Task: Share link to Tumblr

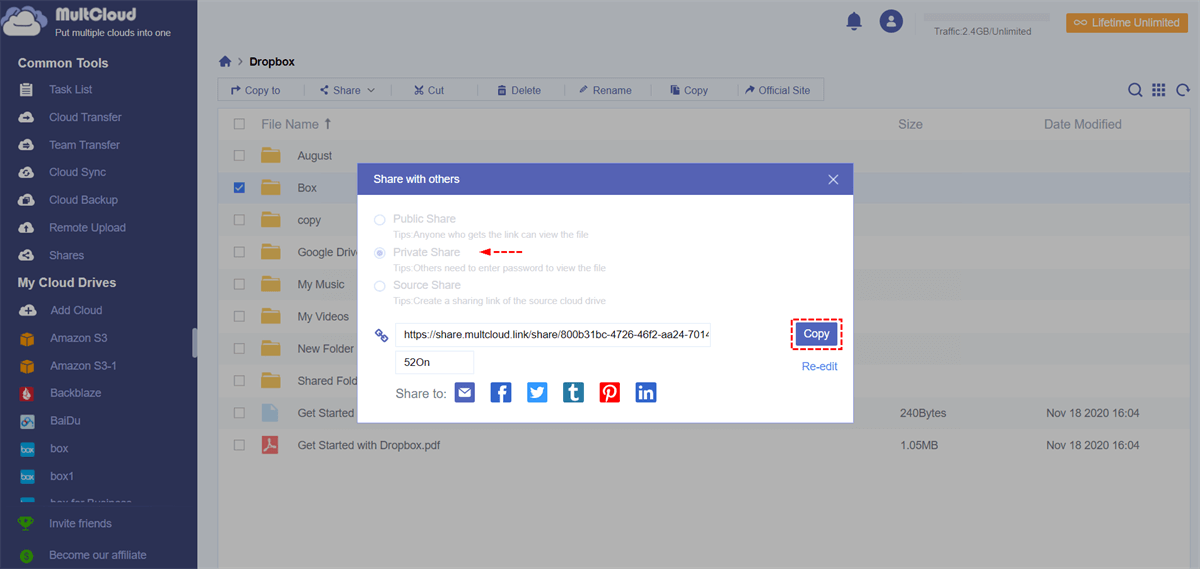Action: pos(573,393)
